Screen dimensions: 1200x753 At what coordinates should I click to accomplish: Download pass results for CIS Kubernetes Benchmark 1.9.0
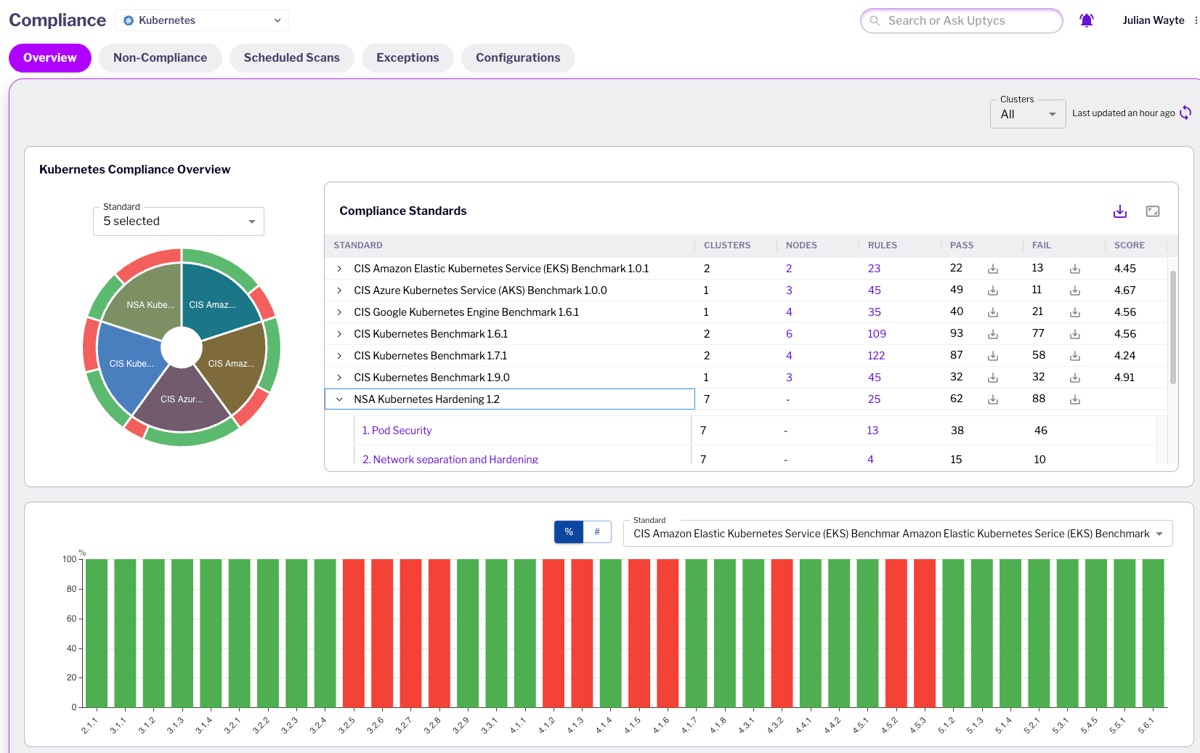(993, 378)
